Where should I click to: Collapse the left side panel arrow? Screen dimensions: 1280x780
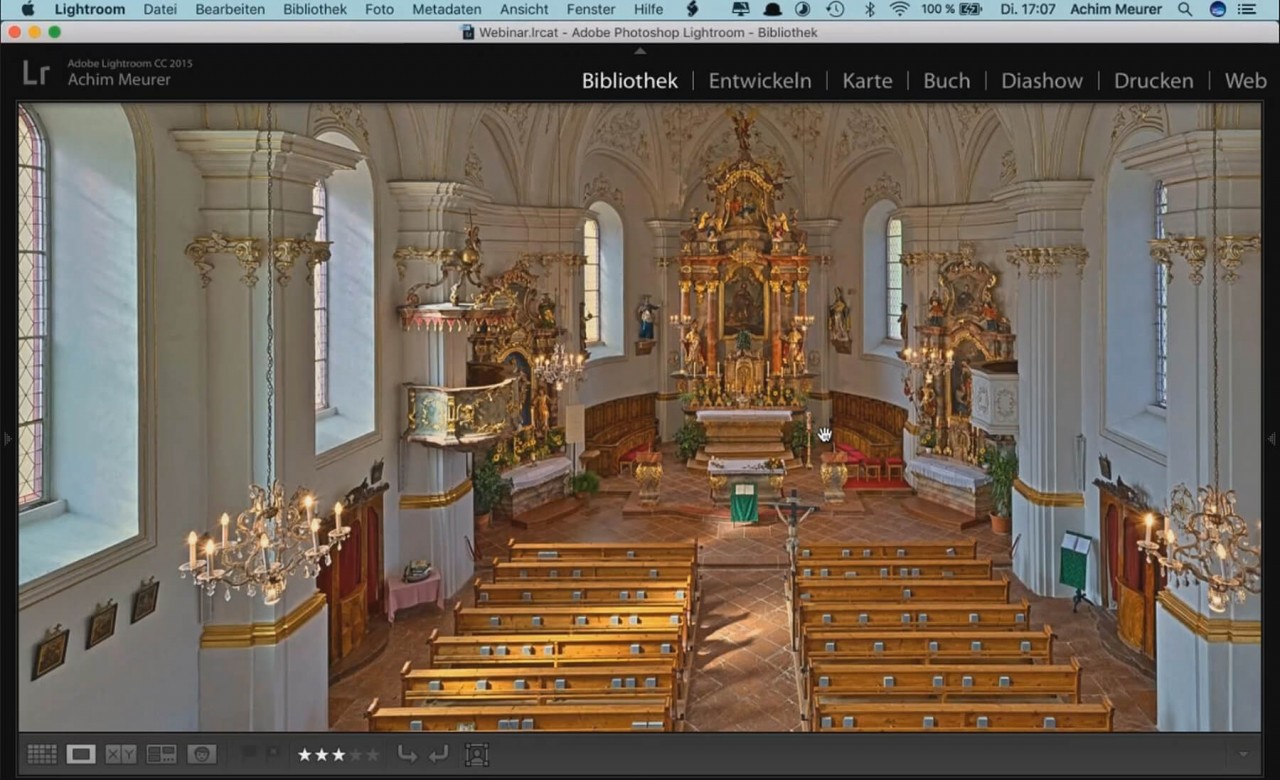click(6, 438)
